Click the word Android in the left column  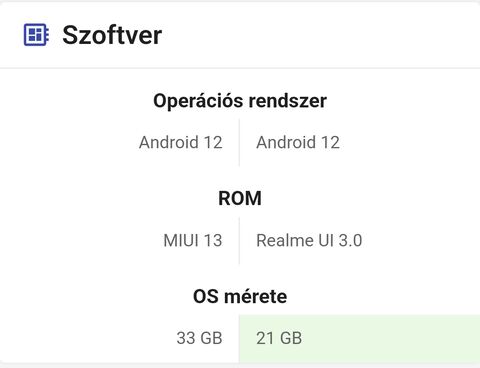[x=169, y=142]
